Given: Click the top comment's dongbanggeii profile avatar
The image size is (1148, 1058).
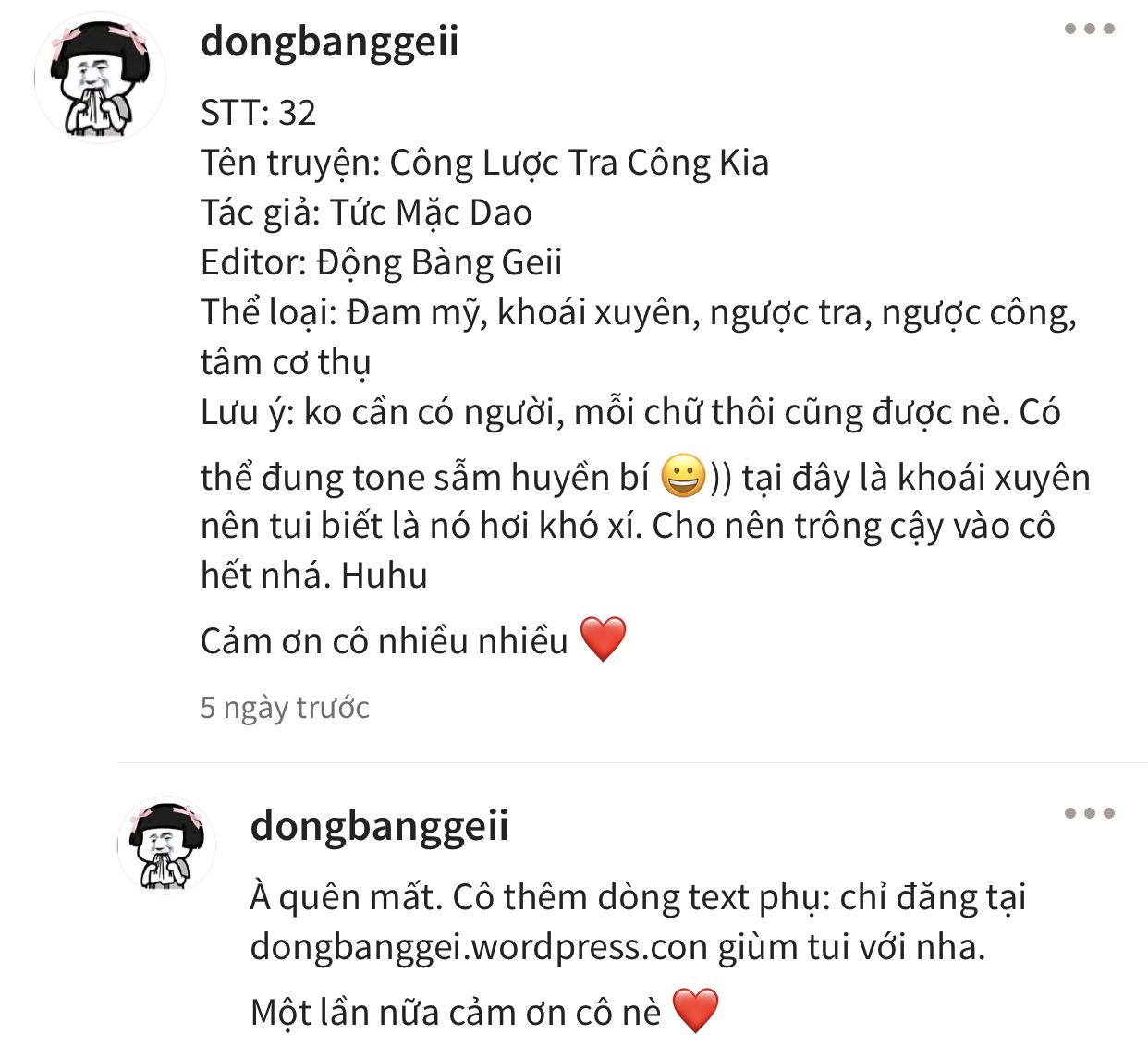Looking at the screenshot, I should coord(100,78).
